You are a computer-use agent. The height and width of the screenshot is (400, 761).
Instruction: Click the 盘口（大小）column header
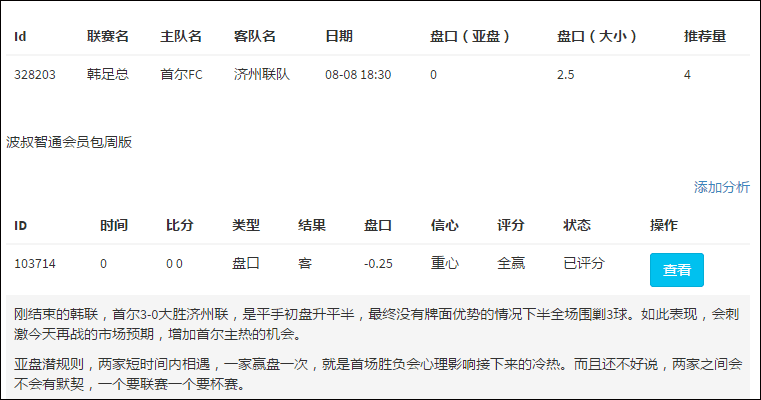(596, 36)
